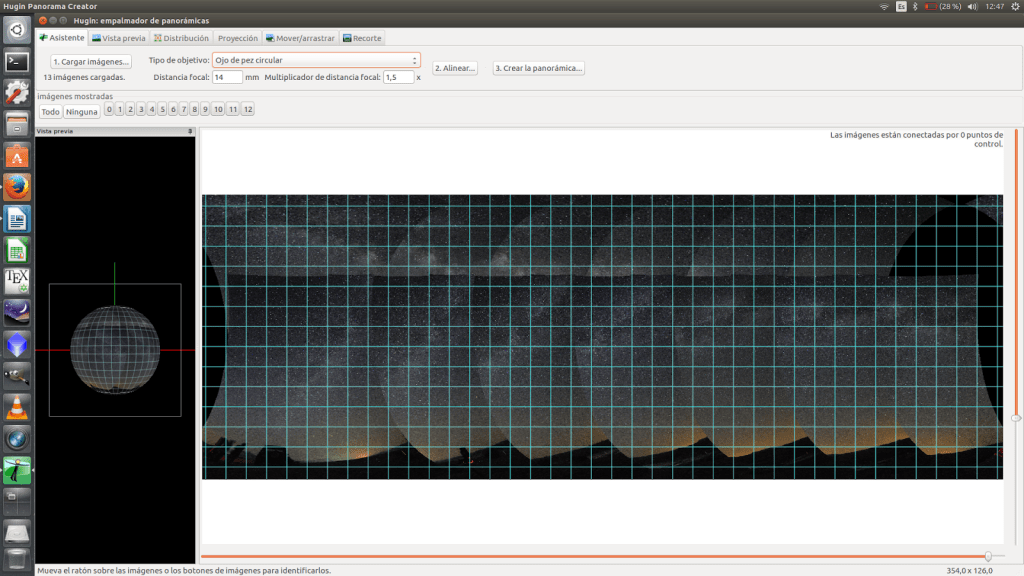Screen dimensions: 1024x576
Task: Switch to the Recorte tab
Action: coord(361,38)
